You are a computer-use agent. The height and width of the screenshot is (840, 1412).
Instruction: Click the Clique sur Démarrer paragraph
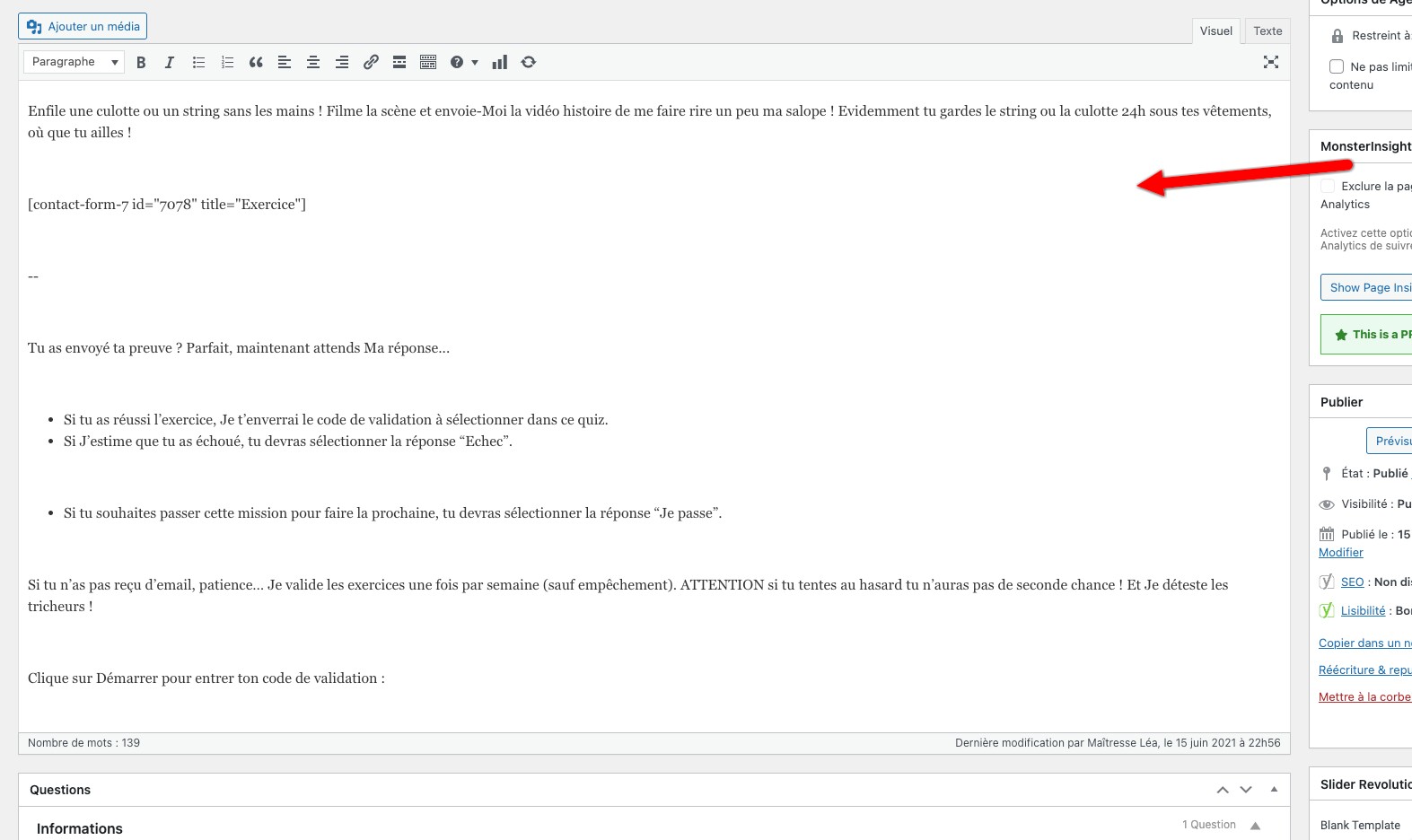[x=206, y=678]
